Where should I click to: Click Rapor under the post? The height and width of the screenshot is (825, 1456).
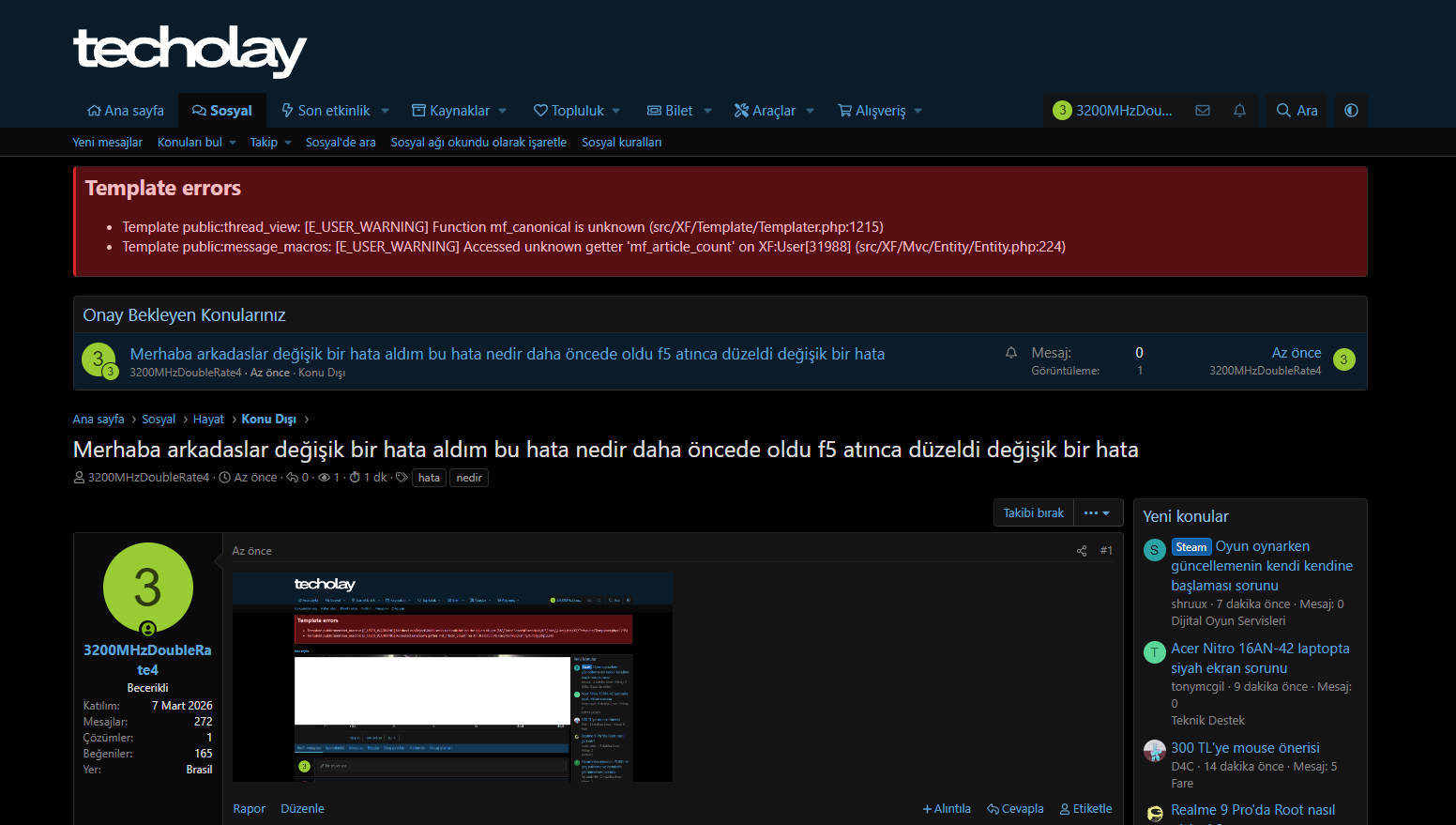[x=250, y=809]
